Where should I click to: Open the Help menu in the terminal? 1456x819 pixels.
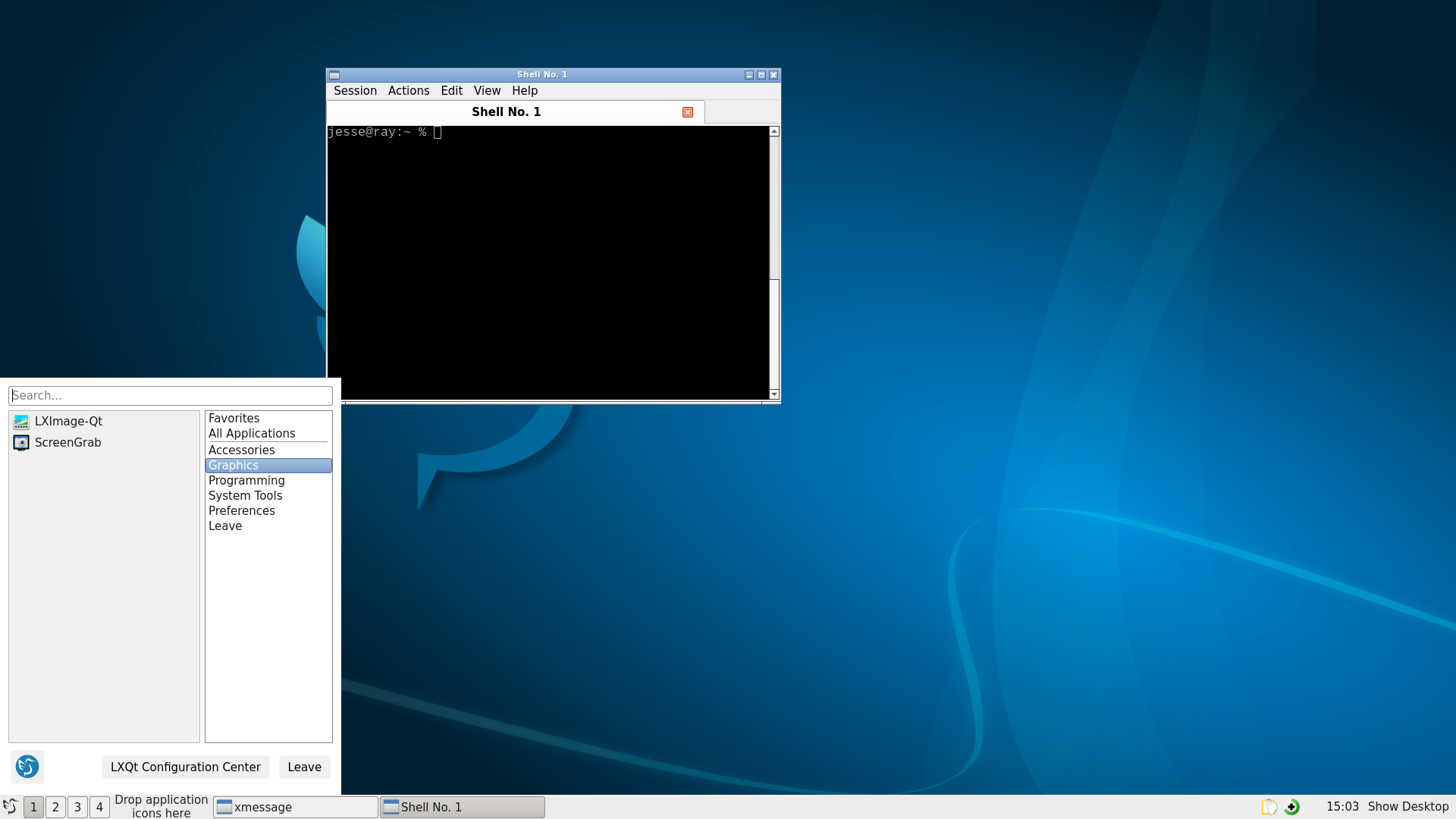click(x=525, y=91)
